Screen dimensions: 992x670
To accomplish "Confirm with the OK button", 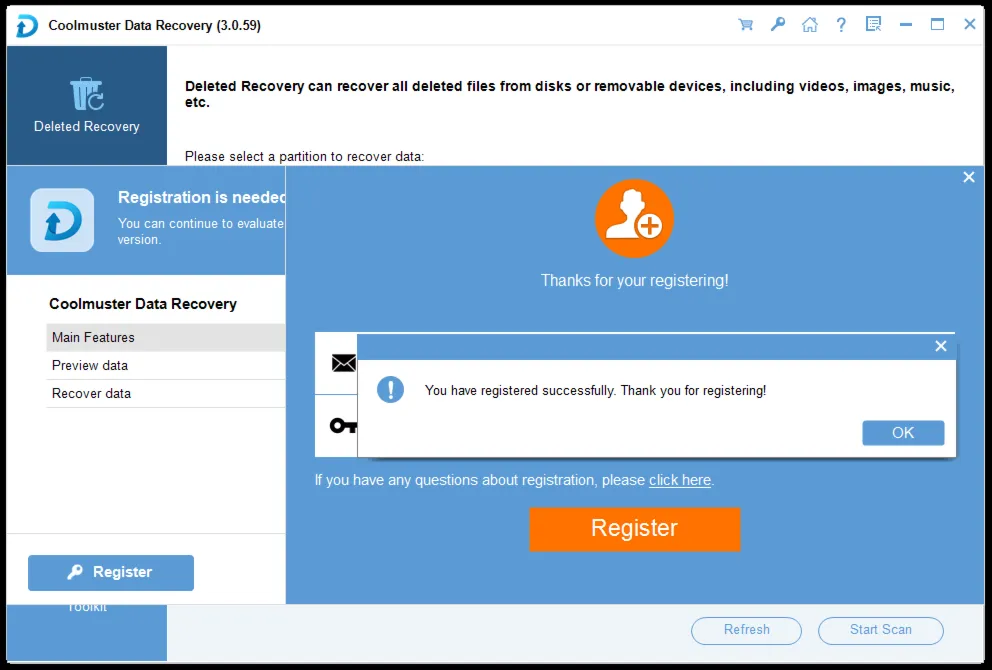I will (x=903, y=433).
